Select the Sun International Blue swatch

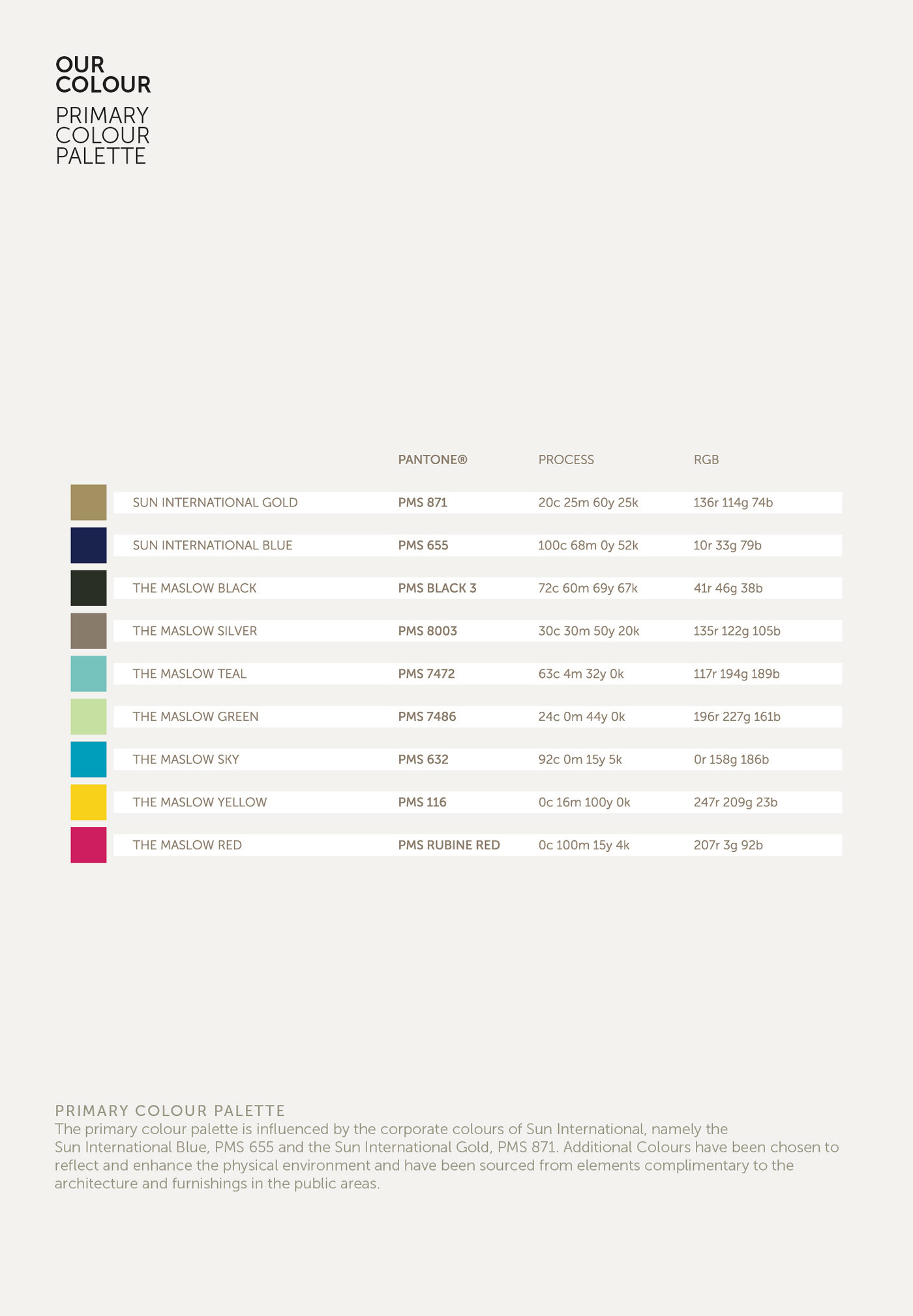click(89, 546)
